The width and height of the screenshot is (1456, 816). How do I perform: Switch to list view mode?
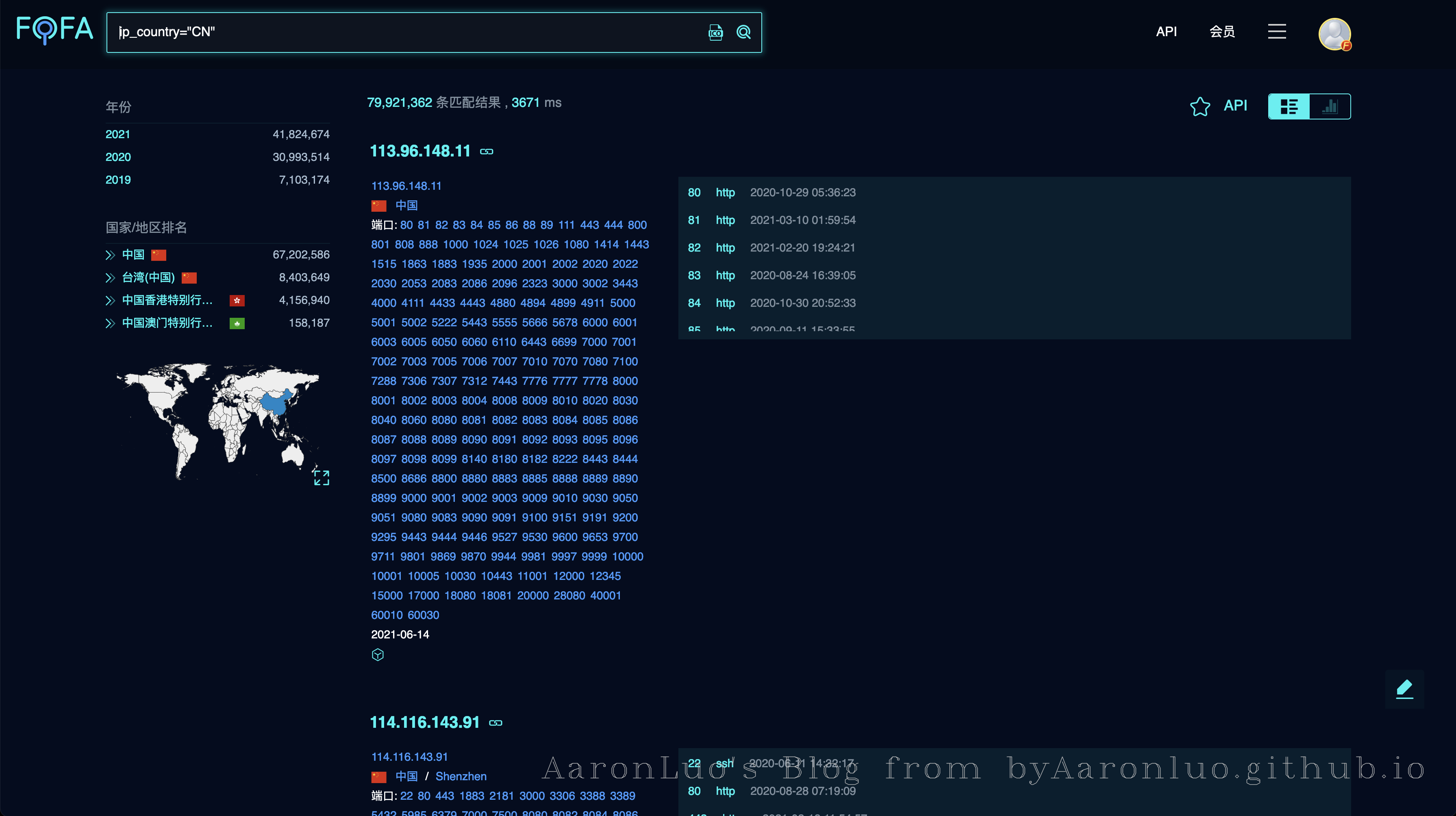pos(1289,106)
